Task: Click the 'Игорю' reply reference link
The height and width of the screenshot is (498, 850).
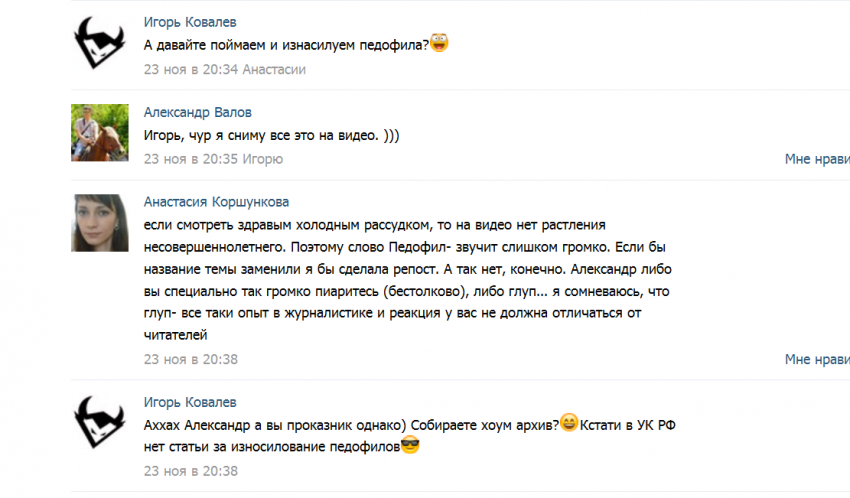Action: click(262, 159)
